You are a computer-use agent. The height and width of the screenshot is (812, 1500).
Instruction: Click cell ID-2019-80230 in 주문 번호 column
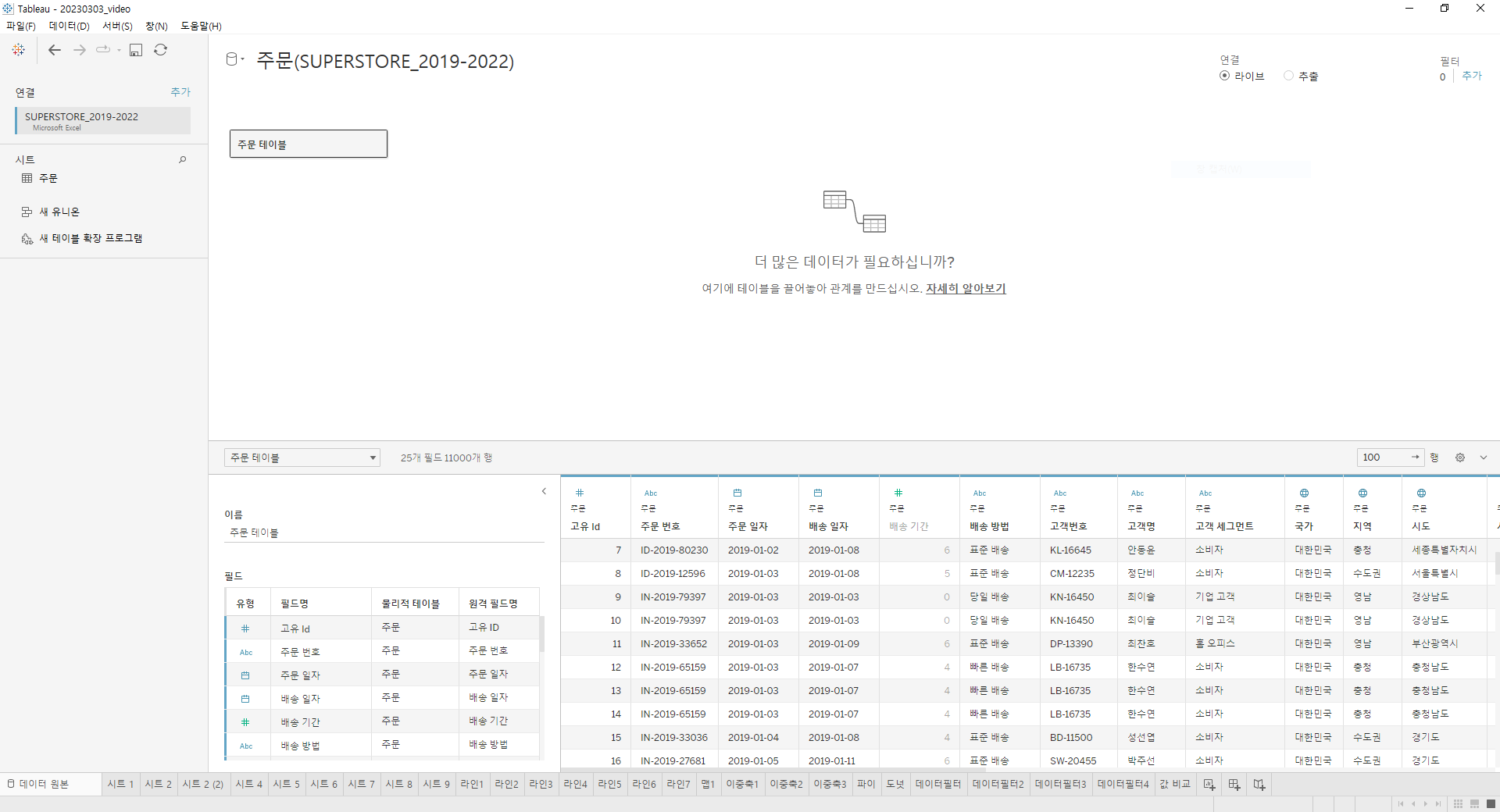(674, 550)
